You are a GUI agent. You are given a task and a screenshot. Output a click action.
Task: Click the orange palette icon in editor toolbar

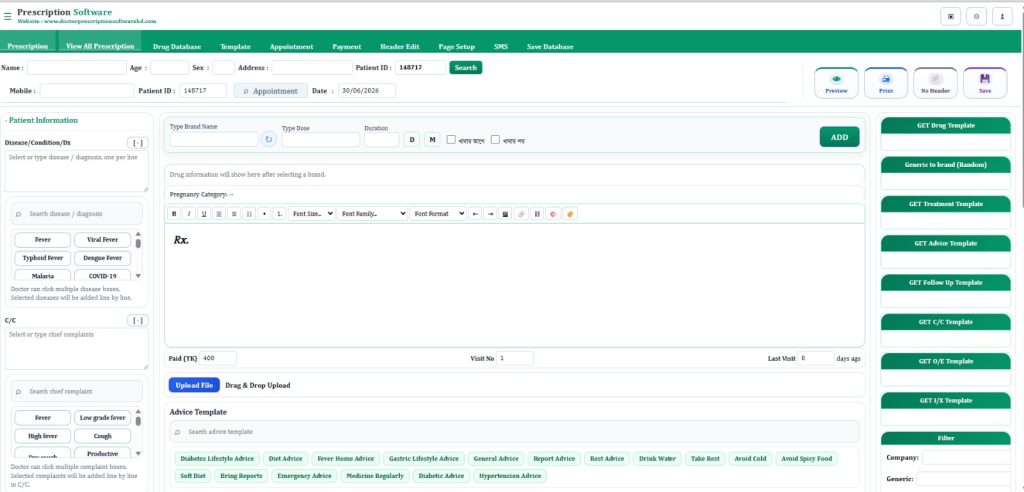(x=569, y=214)
